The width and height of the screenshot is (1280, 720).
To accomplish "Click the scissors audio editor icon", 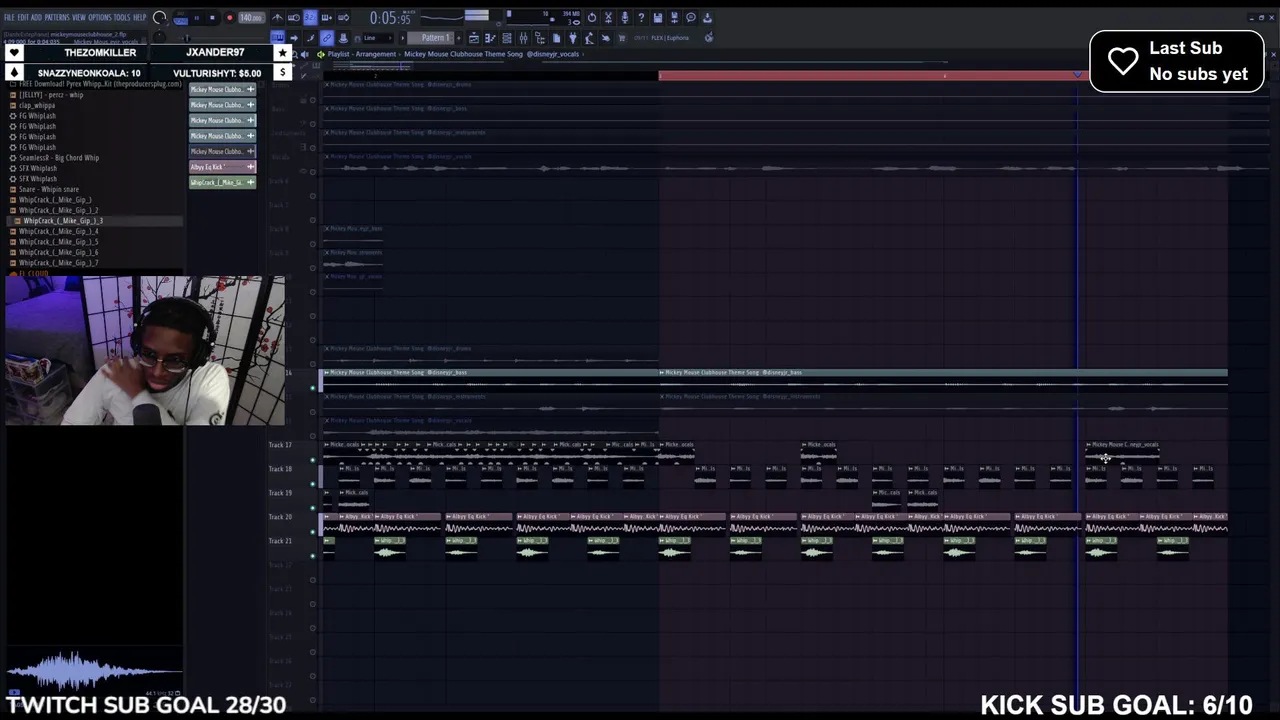I will tap(608, 18).
